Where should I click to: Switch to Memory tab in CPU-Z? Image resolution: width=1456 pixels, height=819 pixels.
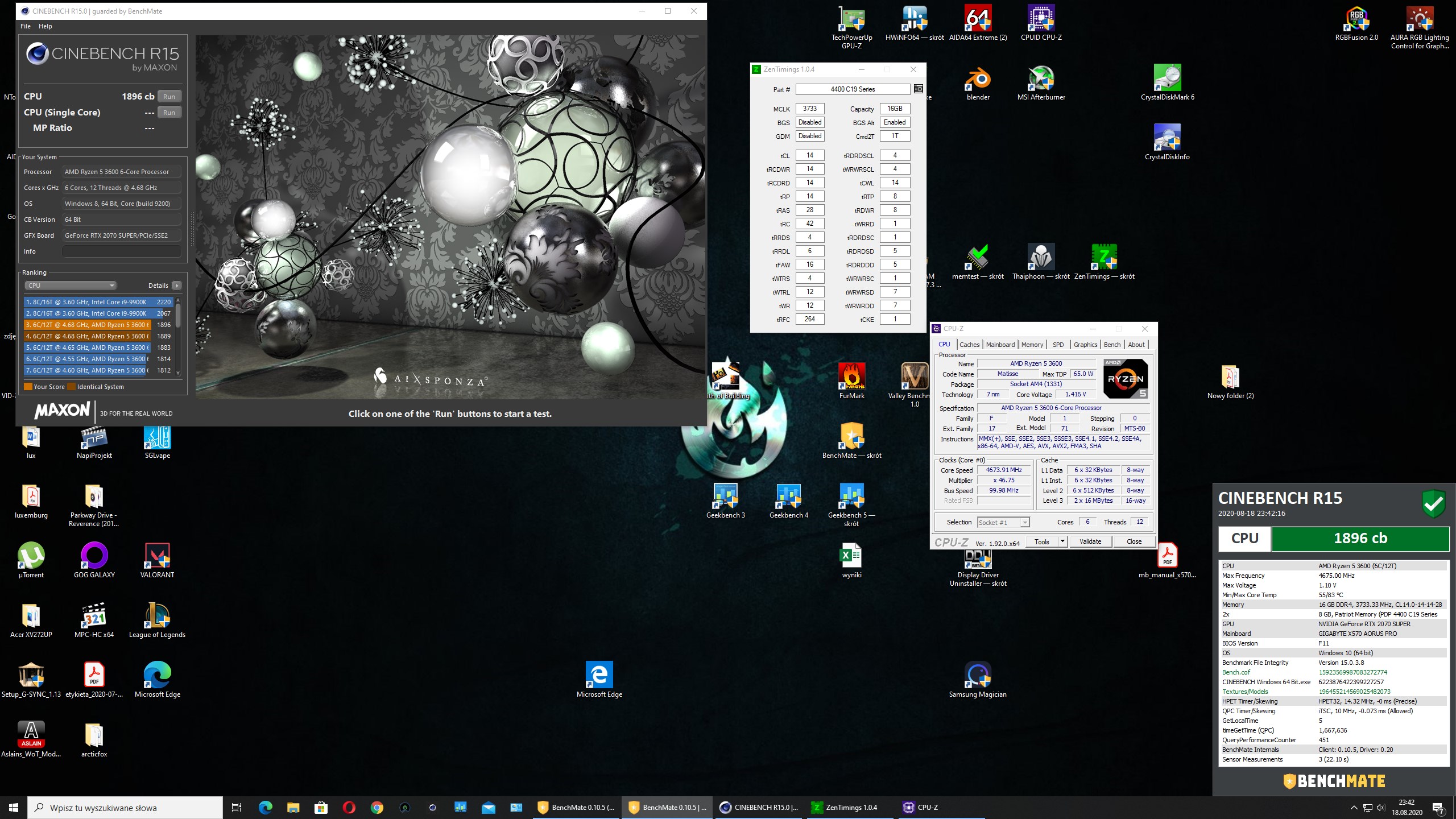click(1032, 345)
